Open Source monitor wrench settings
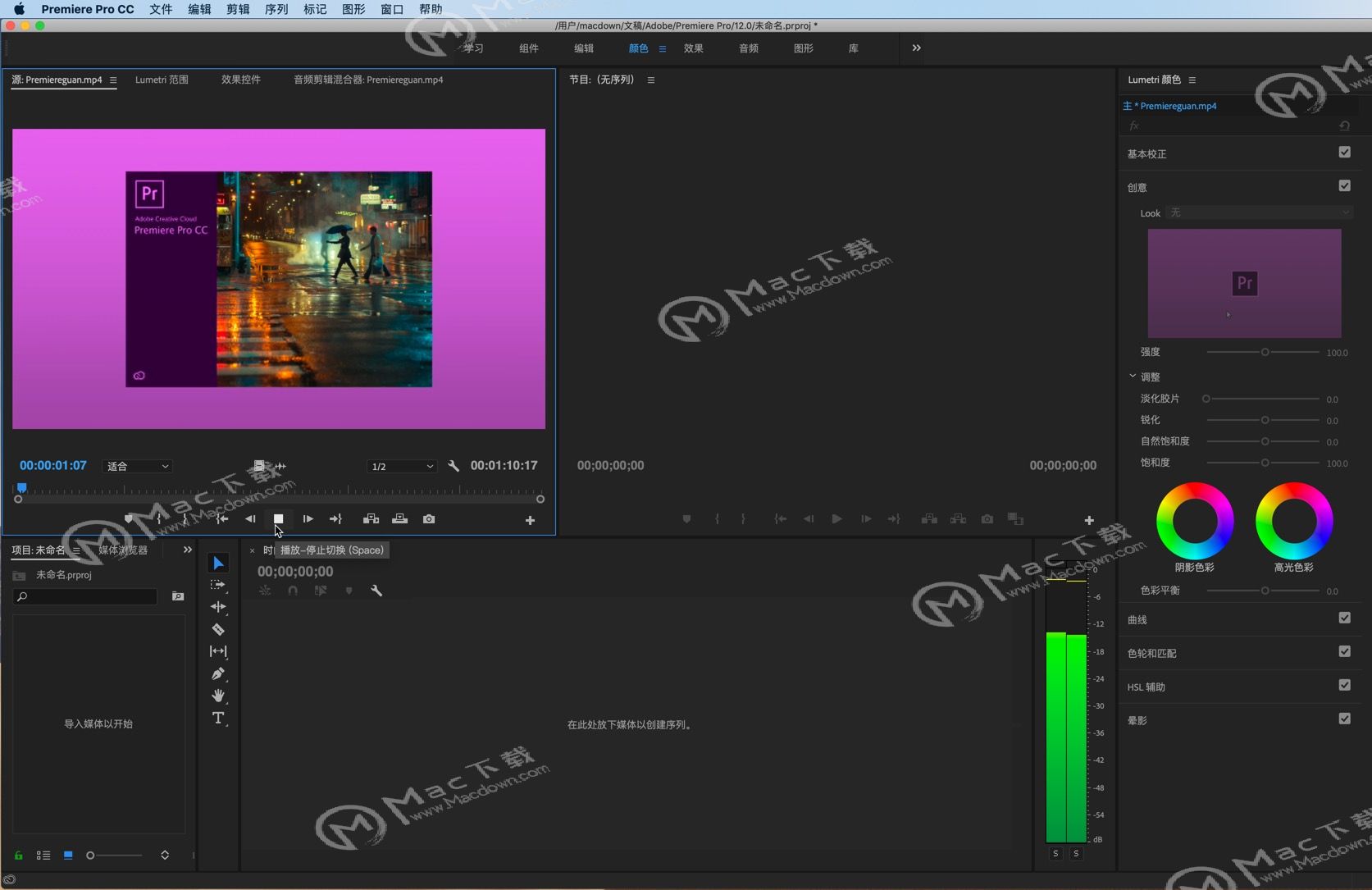 454,466
